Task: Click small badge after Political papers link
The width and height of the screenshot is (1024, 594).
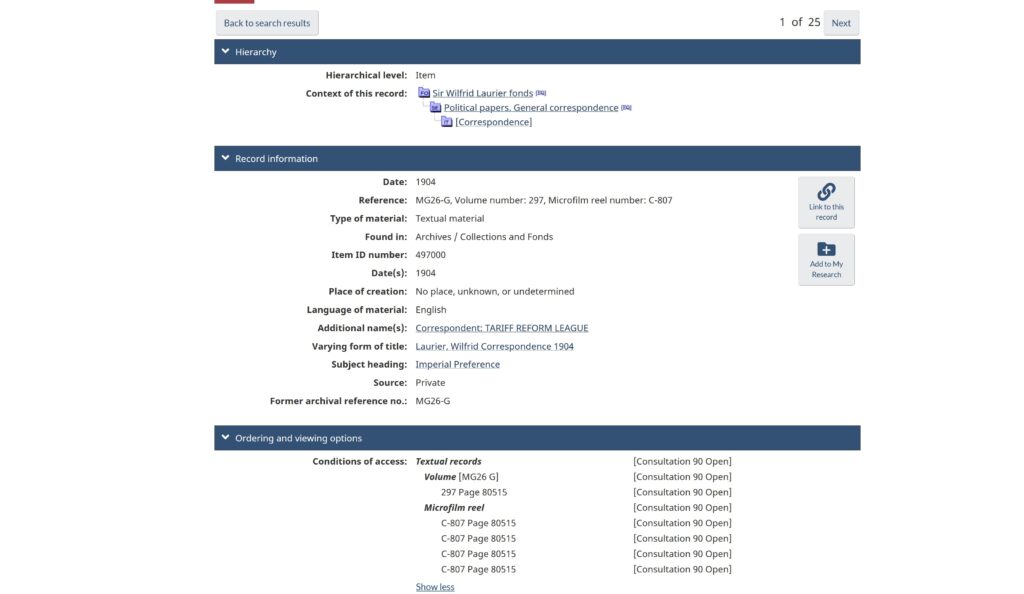Action: [x=626, y=108]
